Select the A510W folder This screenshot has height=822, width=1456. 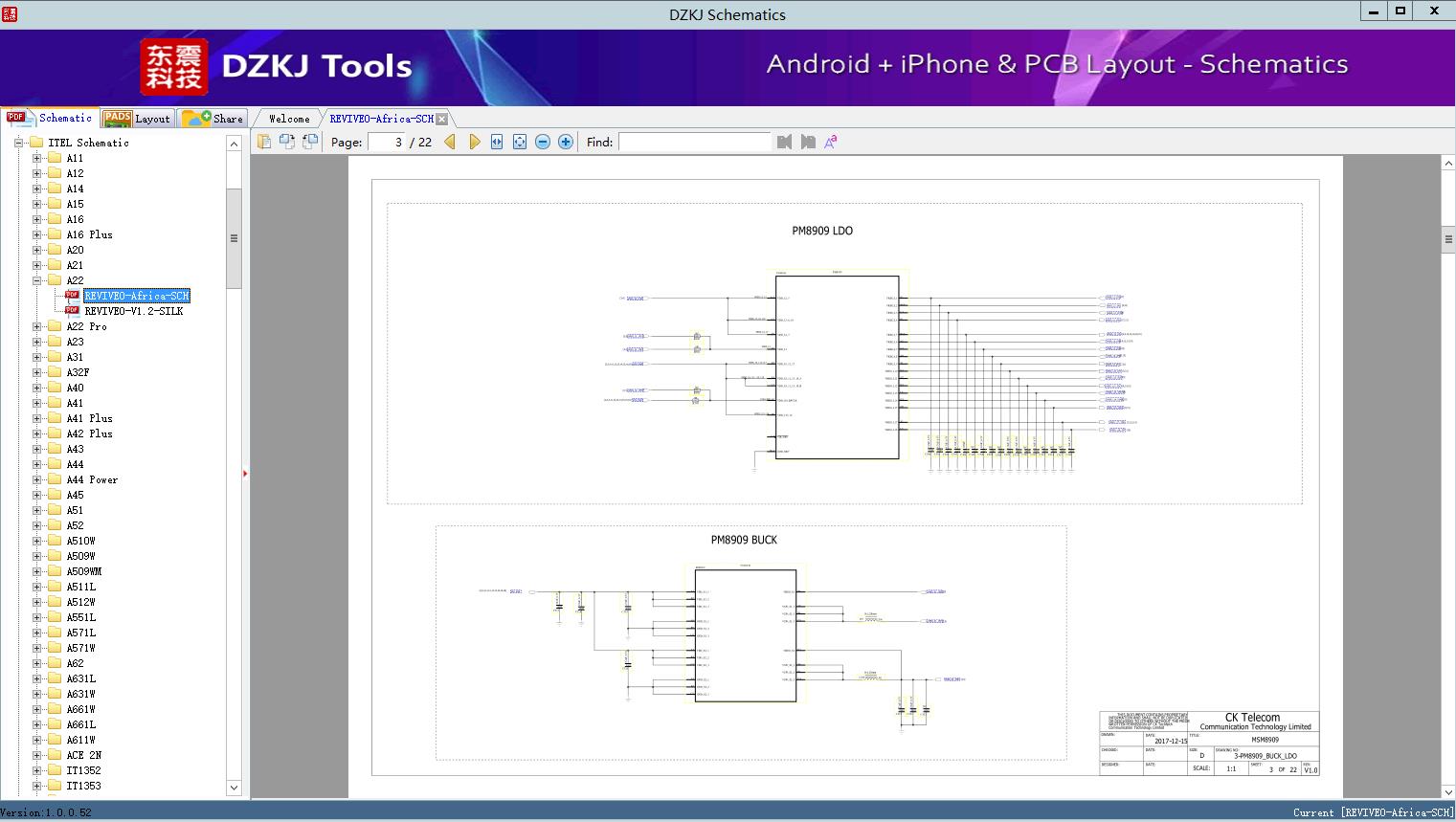click(80, 541)
